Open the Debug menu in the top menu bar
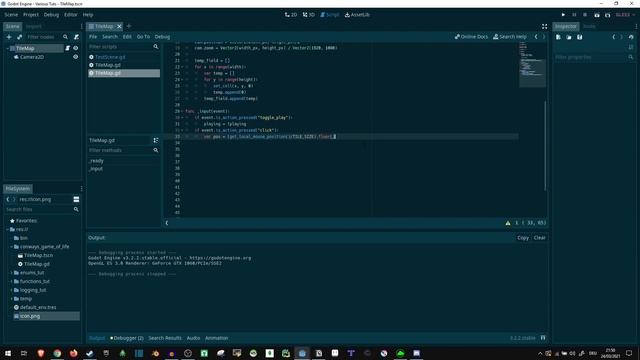The width and height of the screenshot is (640, 360). point(51,15)
